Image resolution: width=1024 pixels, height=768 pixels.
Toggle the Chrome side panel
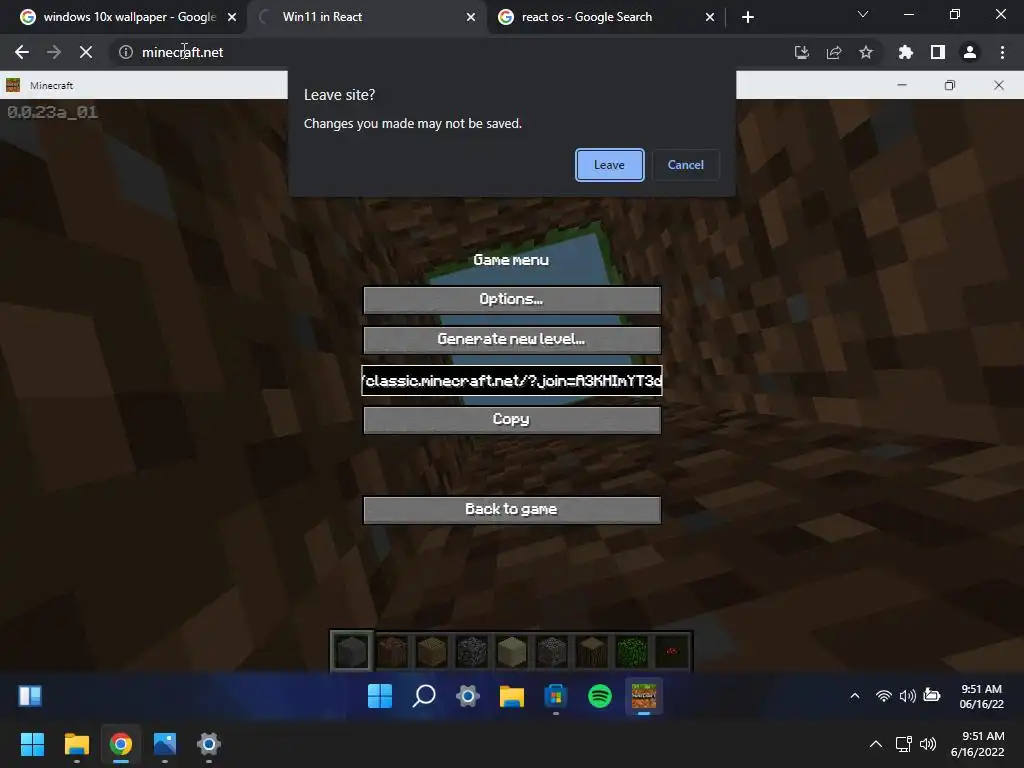pos(938,52)
